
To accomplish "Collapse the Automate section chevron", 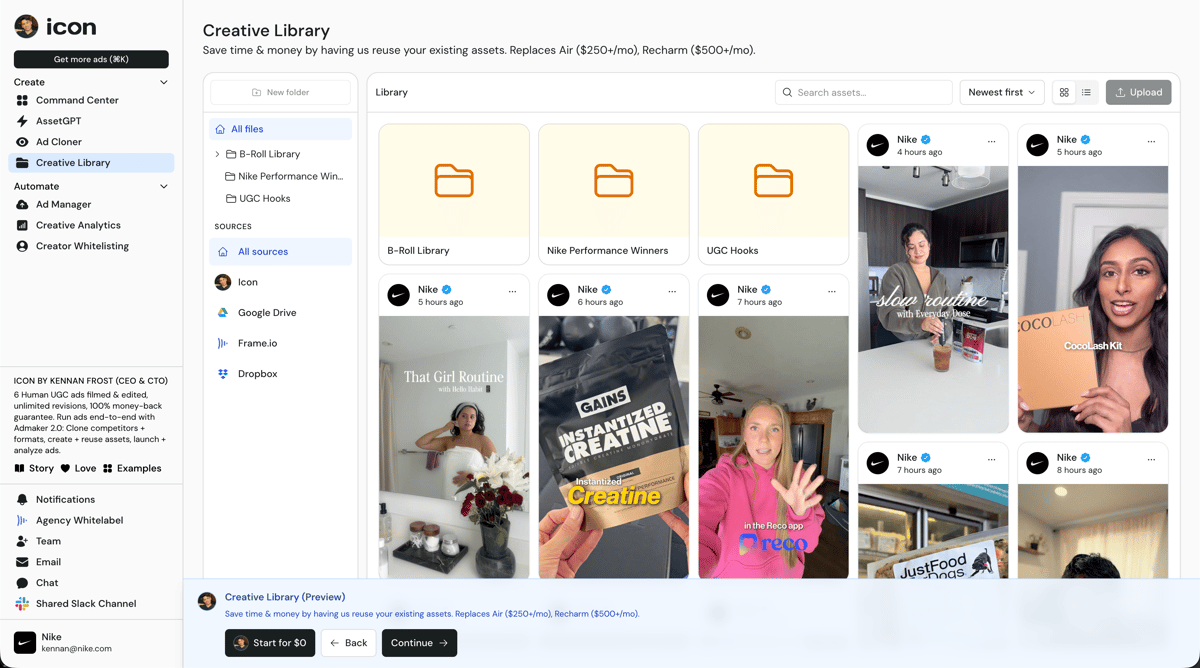I will pyautogui.click(x=164, y=187).
